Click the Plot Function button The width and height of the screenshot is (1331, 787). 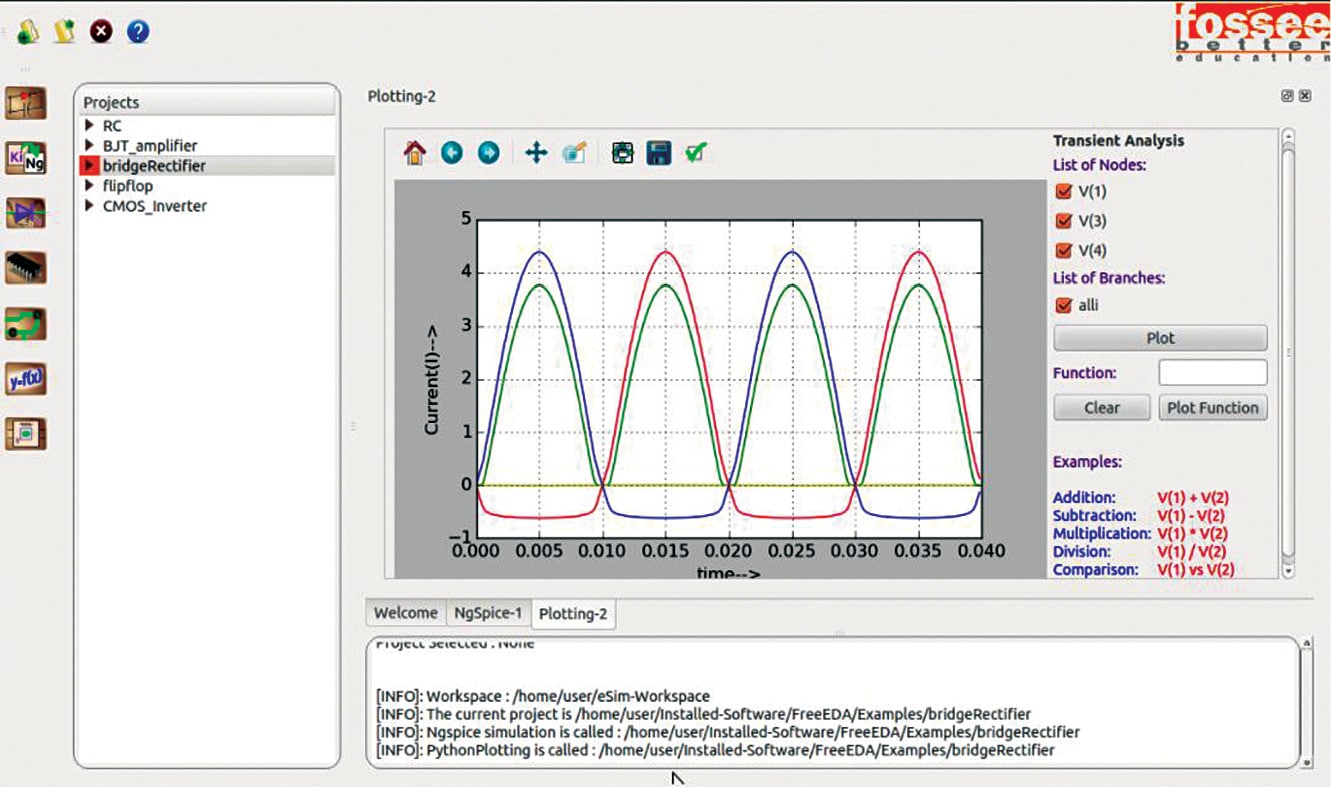click(x=1212, y=408)
